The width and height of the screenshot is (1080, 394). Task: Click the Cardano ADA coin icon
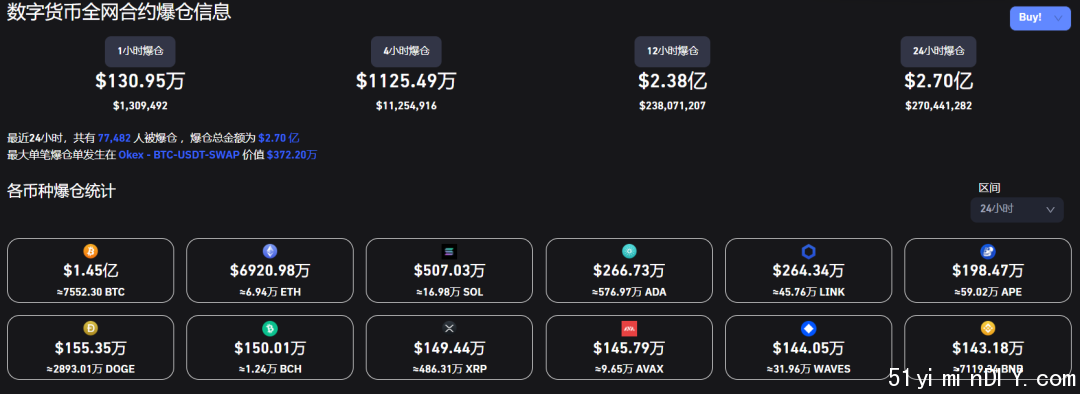pos(629,251)
